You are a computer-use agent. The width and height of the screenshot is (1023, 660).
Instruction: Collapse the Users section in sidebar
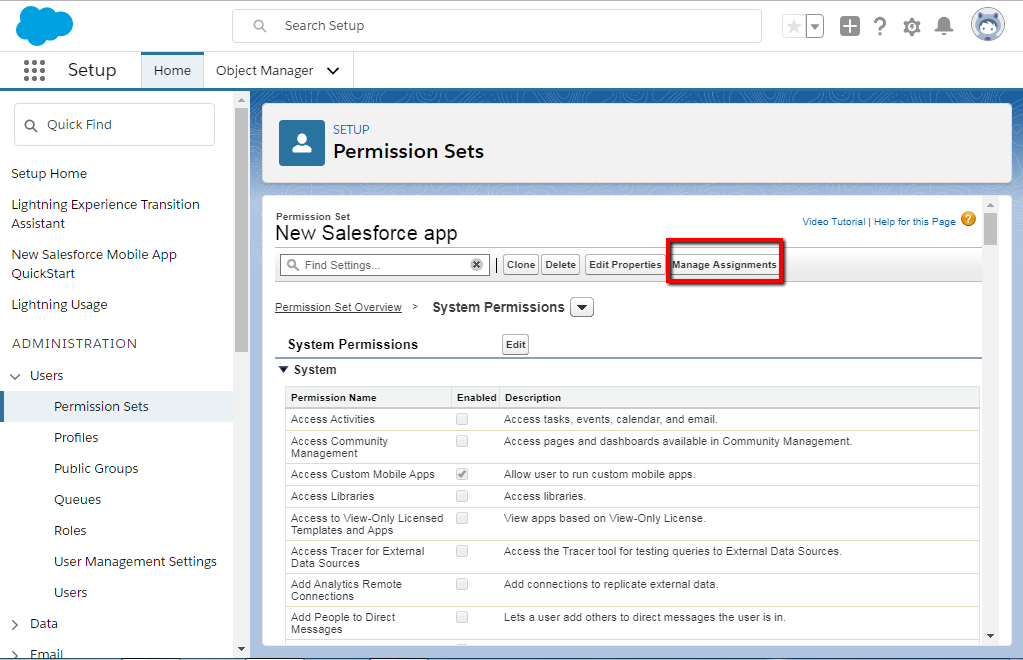[16, 376]
